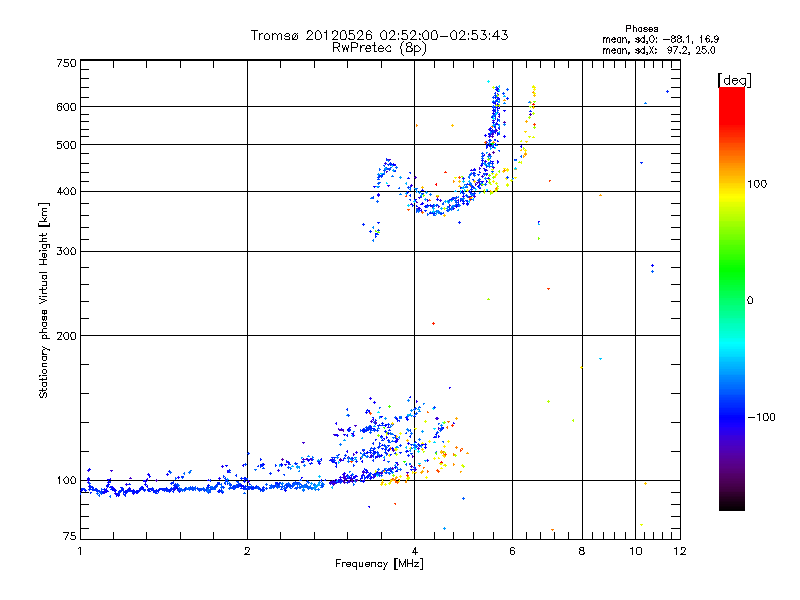Click the y-axis tick label '200'
This screenshot has height=600, width=800.
(66, 336)
